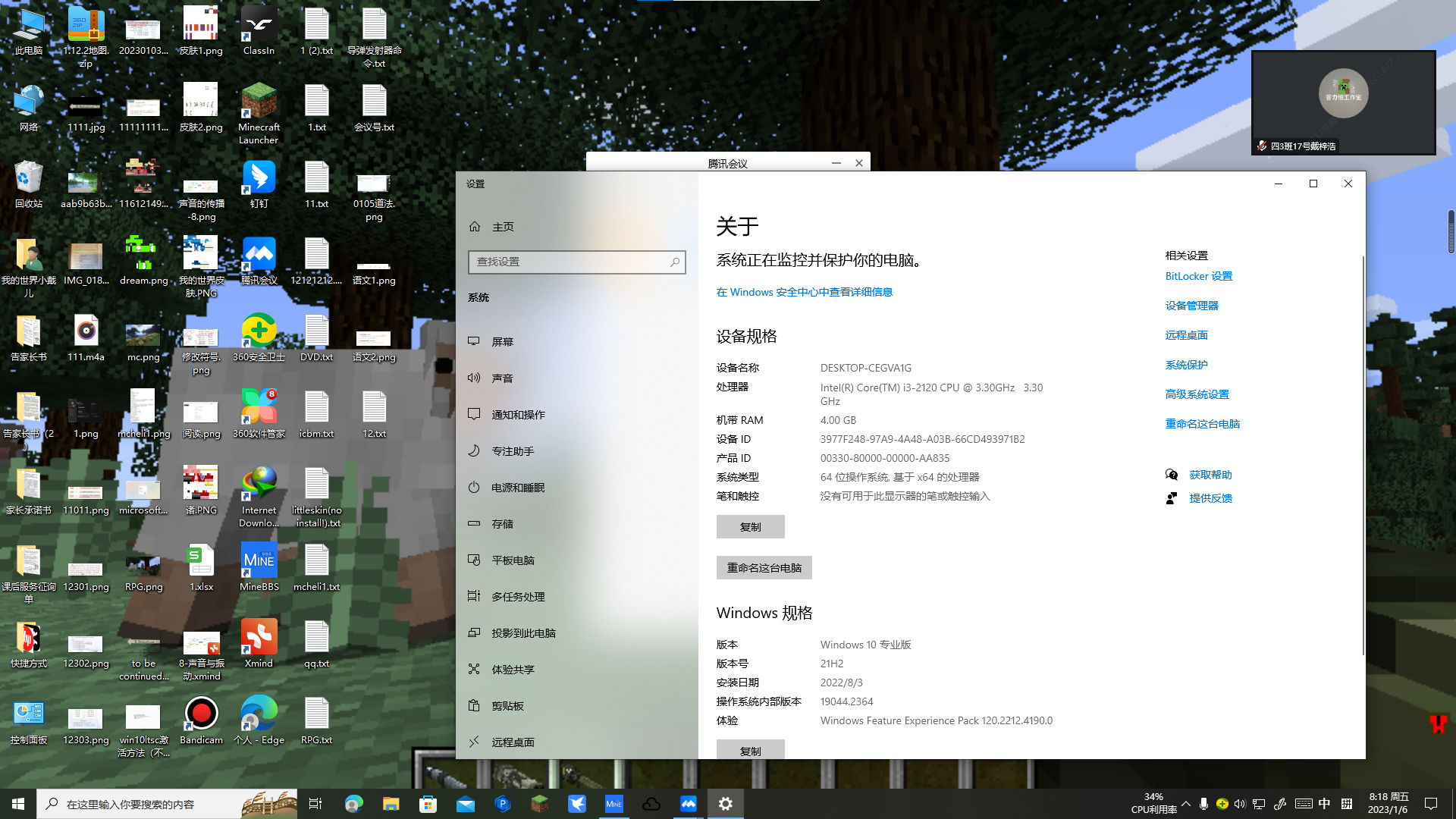Viewport: 1456px width, 819px height.
Task: Select the Control Panel (控制面板) desktop icon
Action: point(29,721)
